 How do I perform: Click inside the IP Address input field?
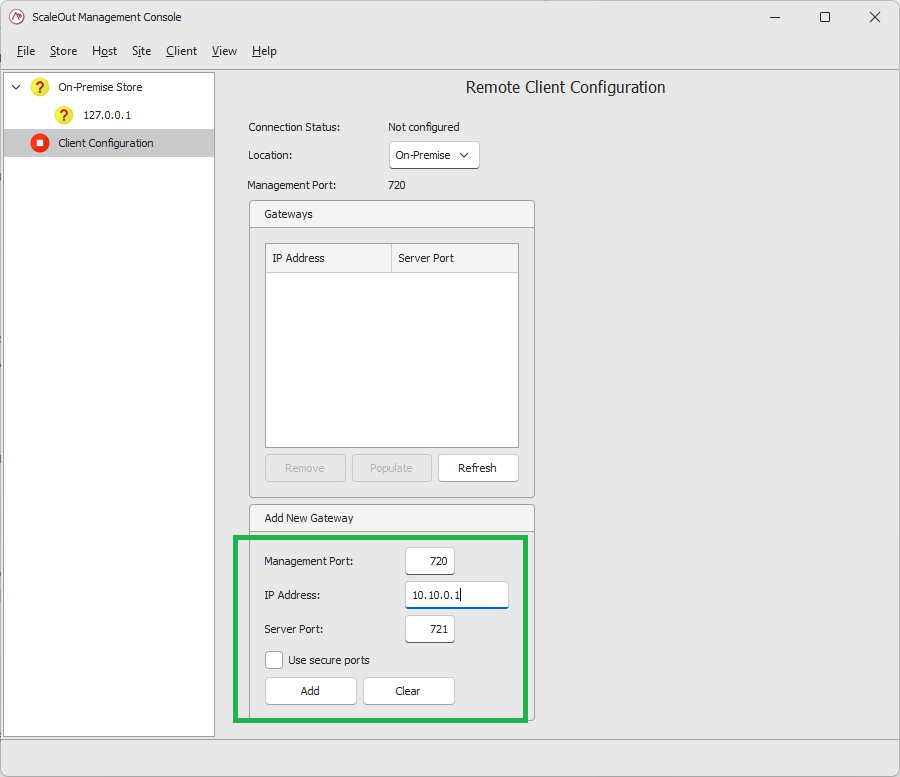pos(456,594)
